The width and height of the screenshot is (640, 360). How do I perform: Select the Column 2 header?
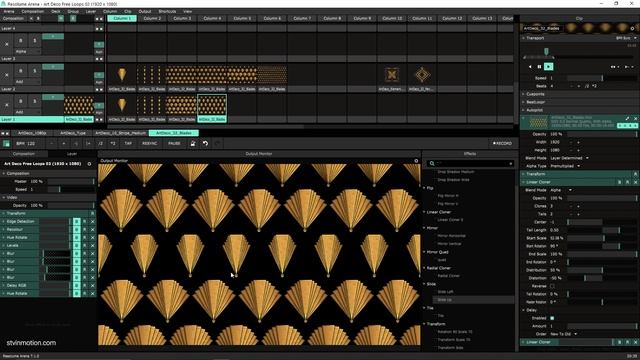pos(152,18)
